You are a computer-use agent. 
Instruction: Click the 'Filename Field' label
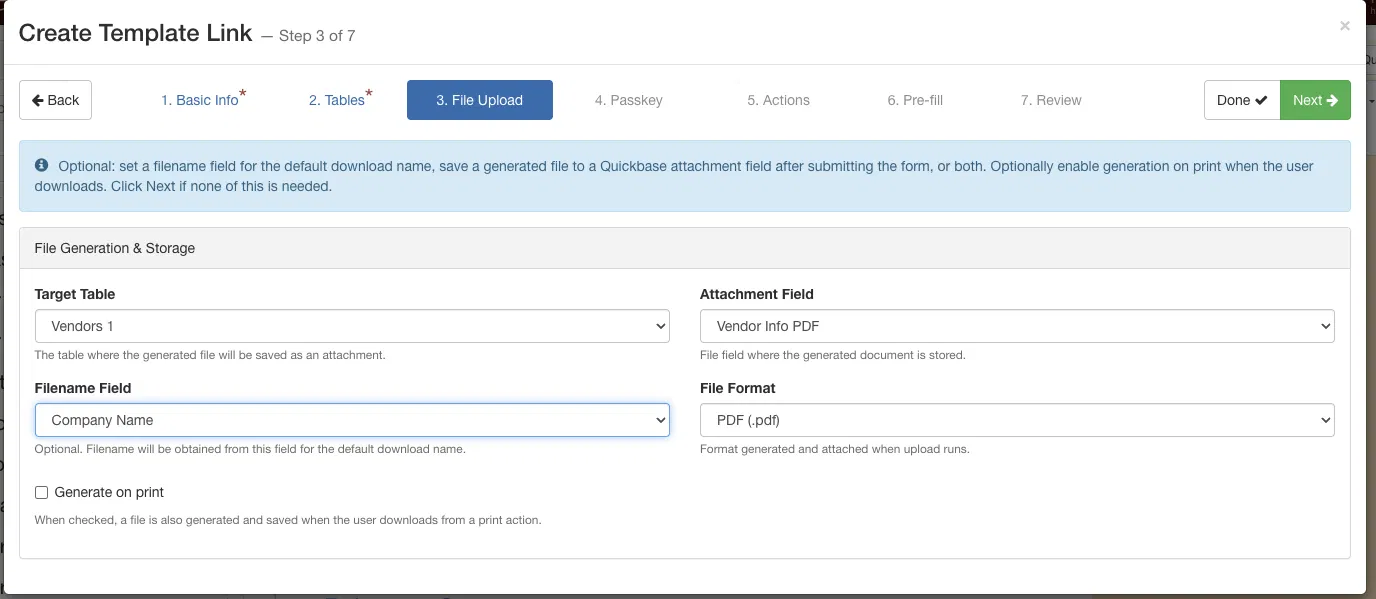pos(83,388)
